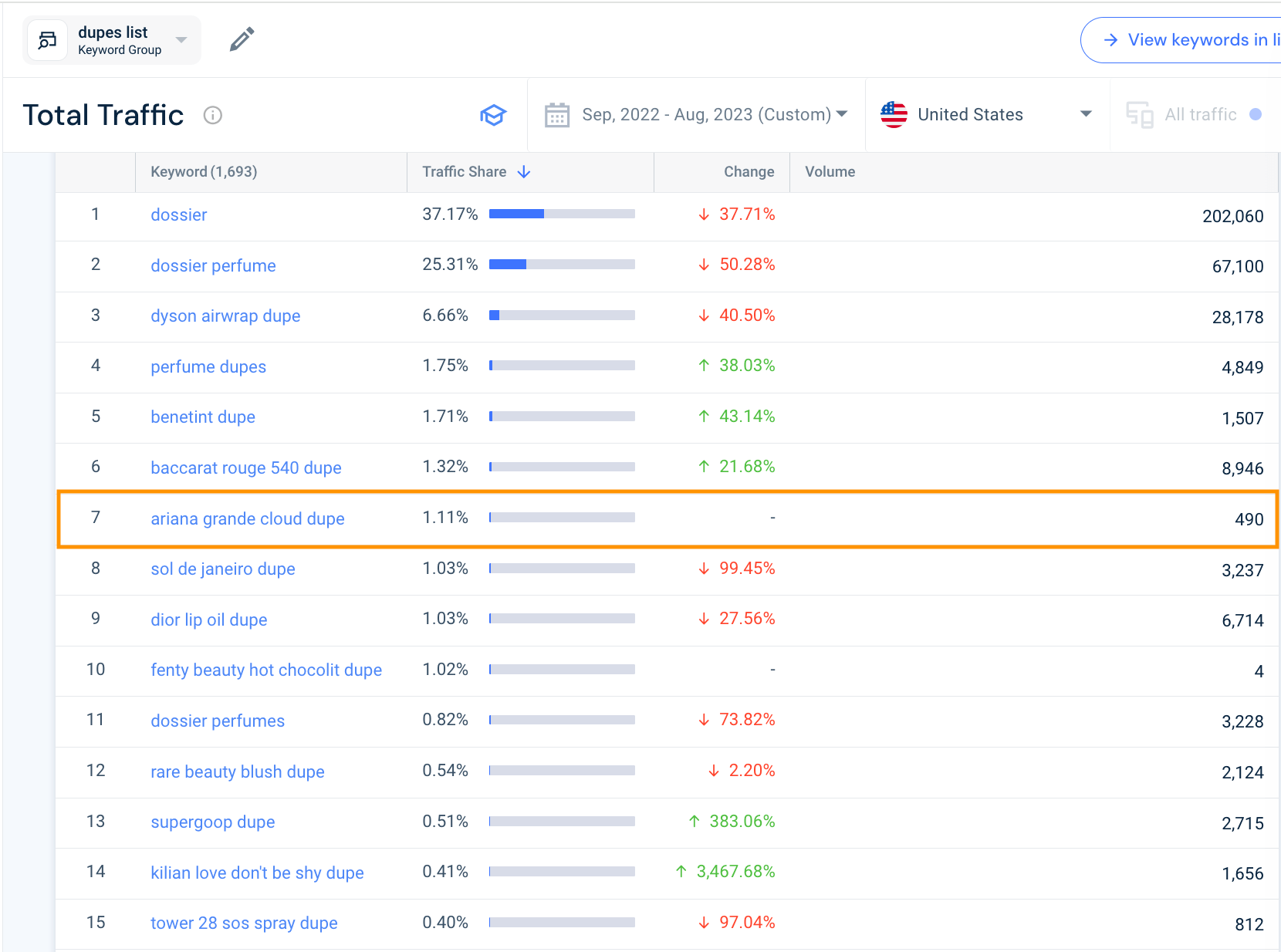The image size is (1281, 952).
Task: Open benetint dupe keyword link
Action: [203, 417]
